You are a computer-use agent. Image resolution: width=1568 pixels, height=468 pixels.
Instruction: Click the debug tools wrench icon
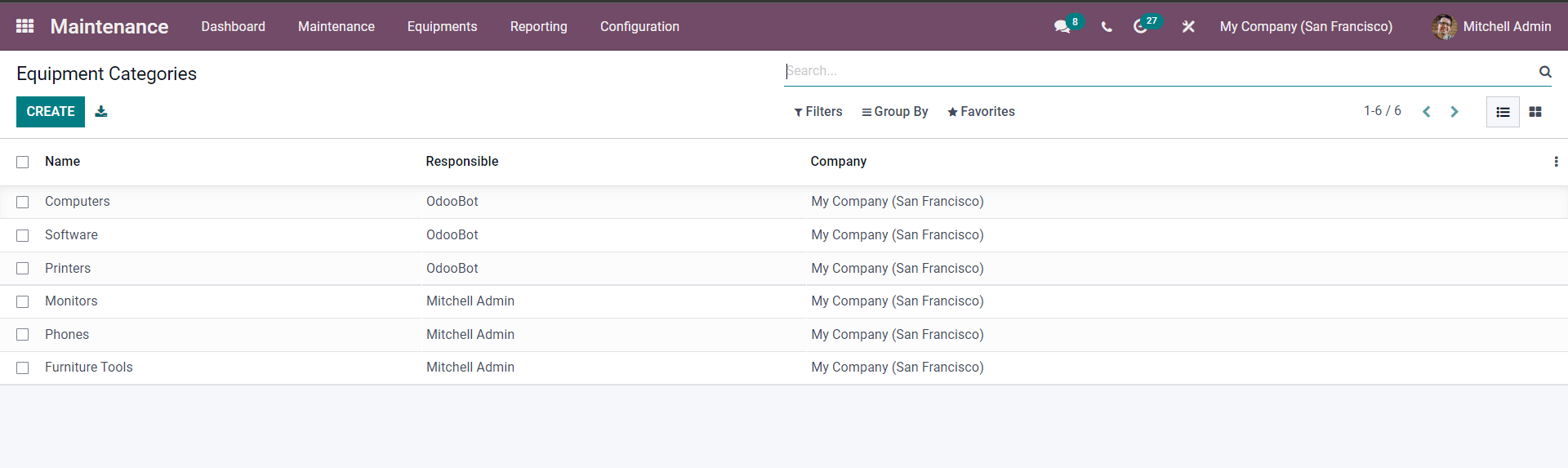(x=1188, y=27)
